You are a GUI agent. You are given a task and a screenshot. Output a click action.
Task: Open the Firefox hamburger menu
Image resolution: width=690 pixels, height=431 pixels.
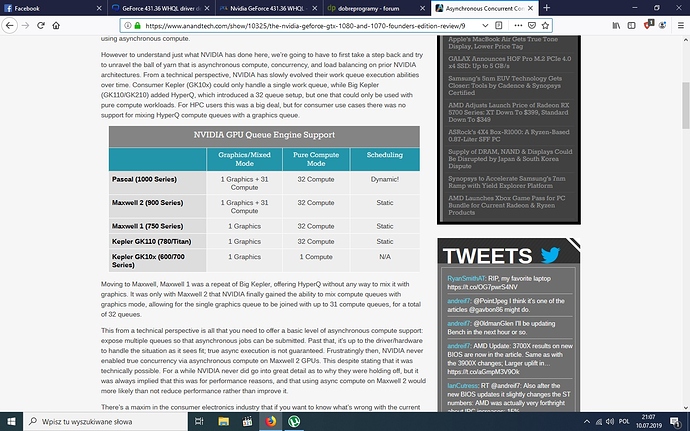point(680,26)
